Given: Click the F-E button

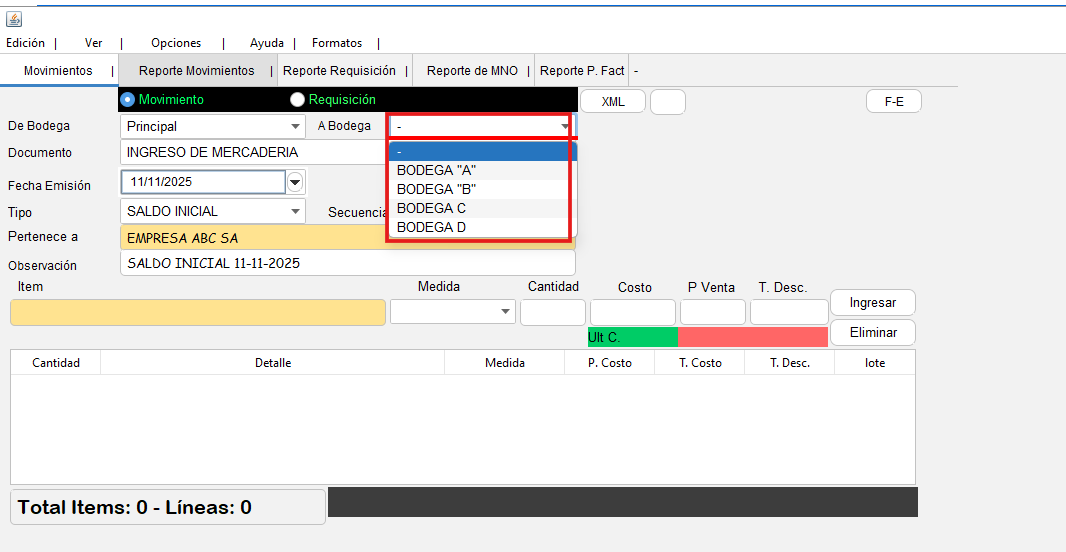Looking at the screenshot, I should coord(893,101).
